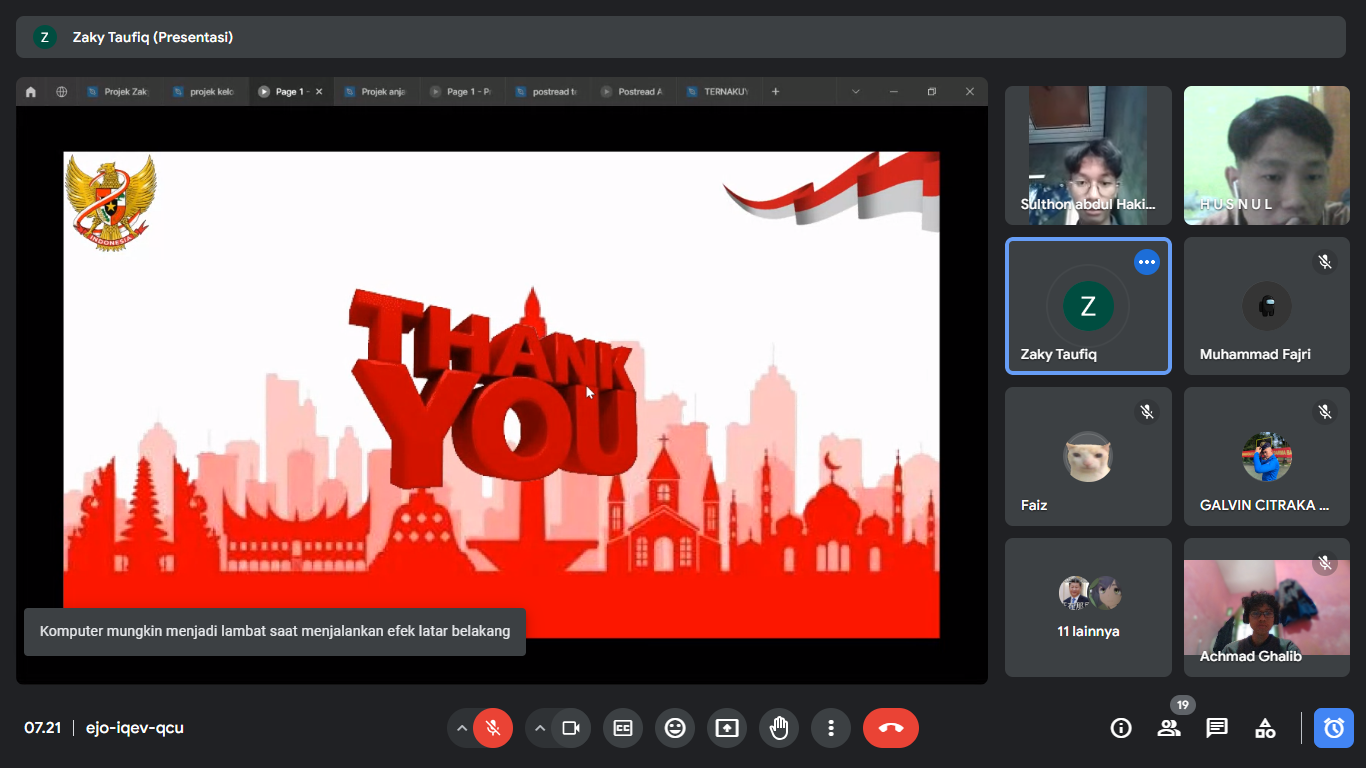
Task: Toggle the camera on or off
Action: [571, 728]
